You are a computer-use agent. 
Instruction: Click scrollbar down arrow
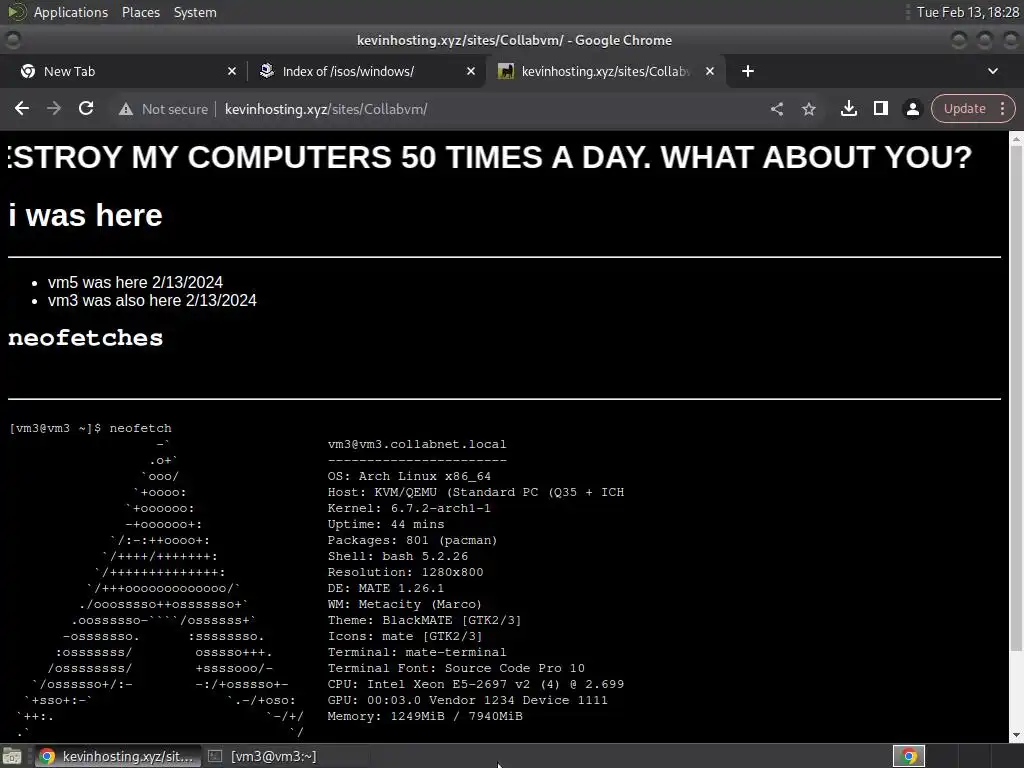(1016, 735)
